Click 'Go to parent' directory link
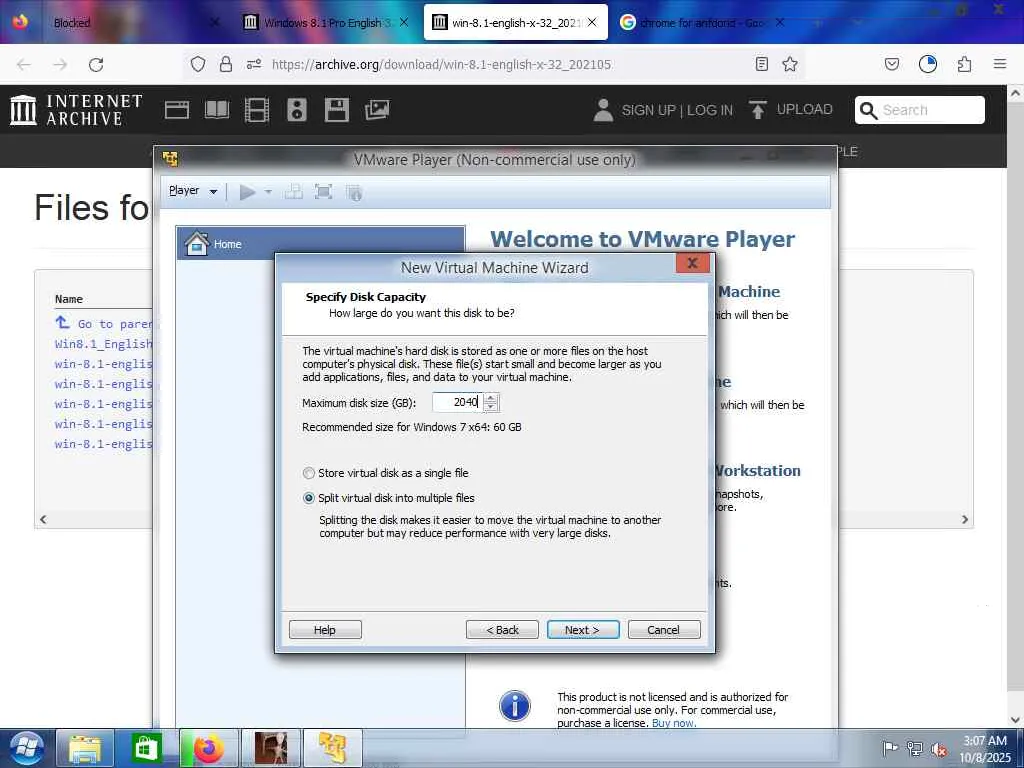The height and width of the screenshot is (768, 1024). point(104,323)
